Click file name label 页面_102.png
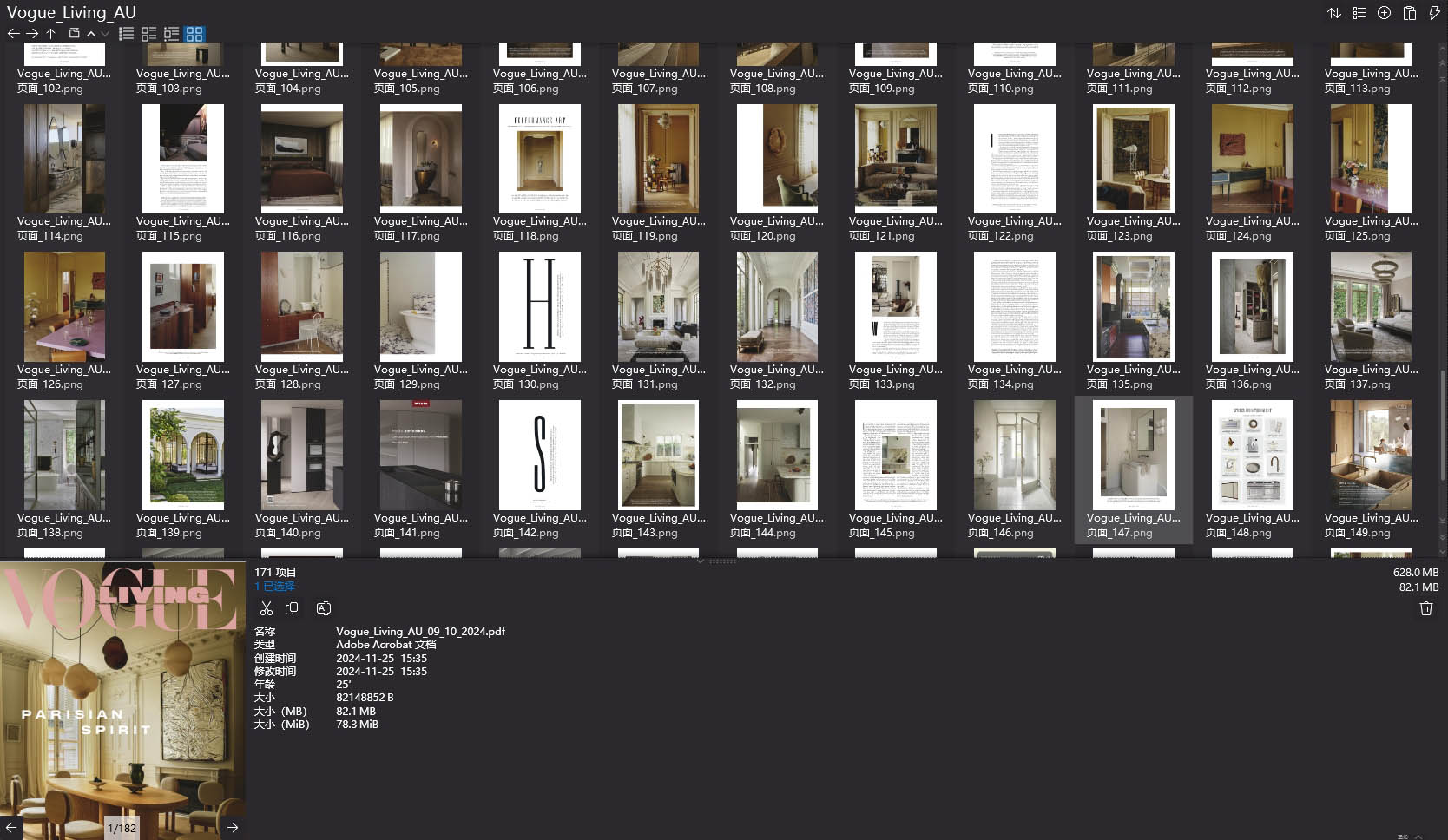 [64, 81]
